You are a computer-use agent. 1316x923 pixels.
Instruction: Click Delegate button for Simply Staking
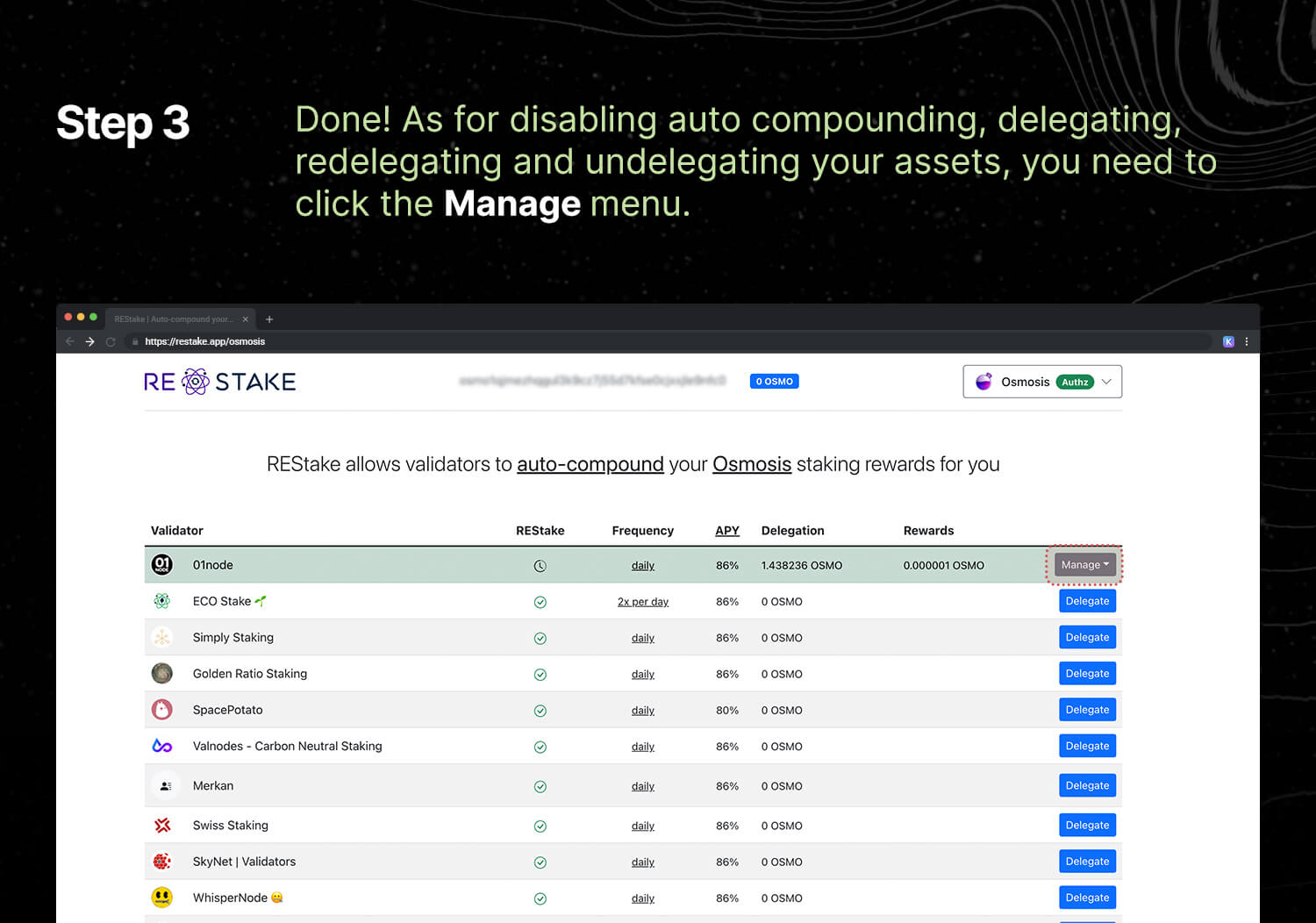[1087, 637]
